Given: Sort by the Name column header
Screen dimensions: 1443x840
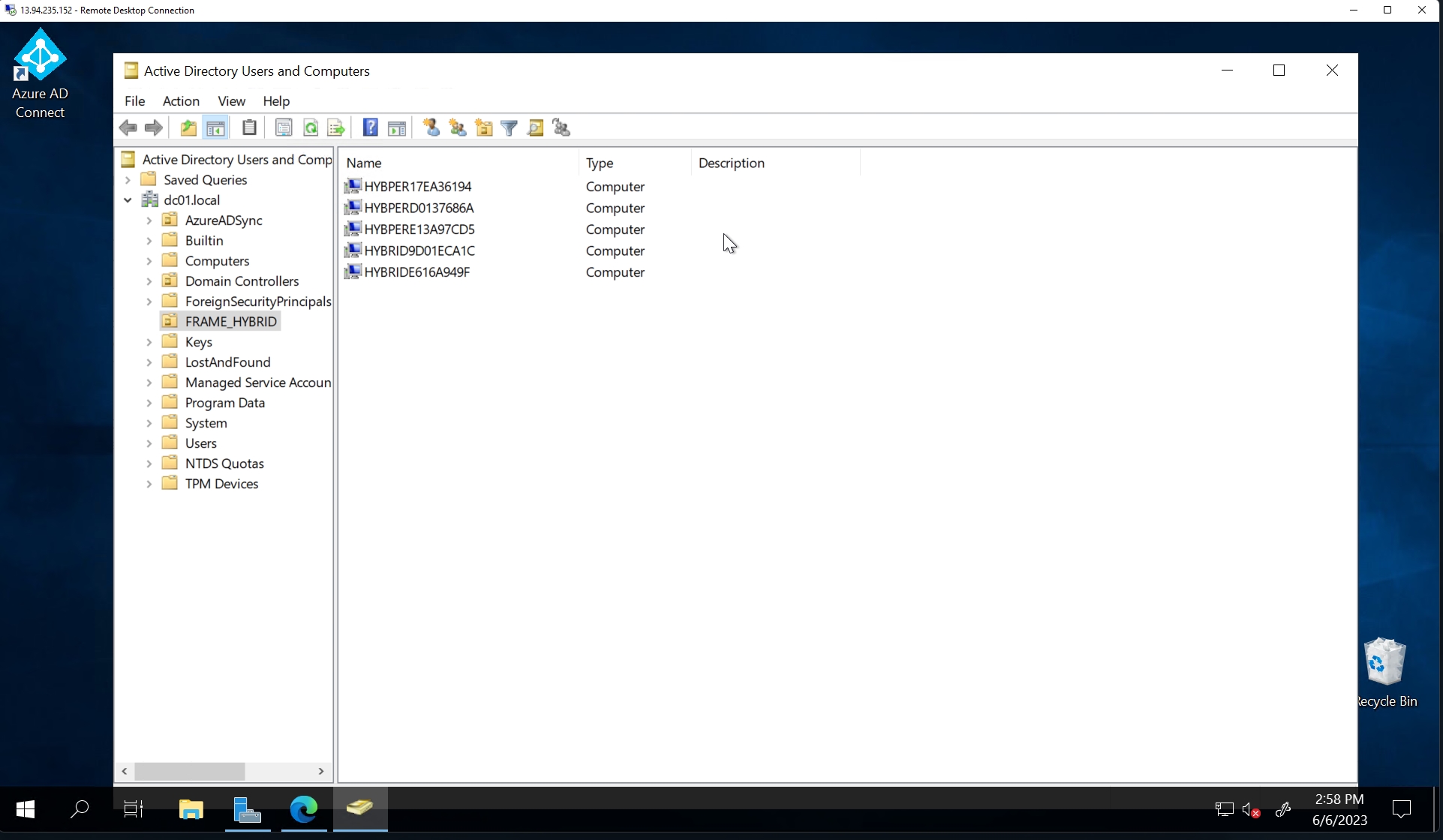Looking at the screenshot, I should pos(459,163).
